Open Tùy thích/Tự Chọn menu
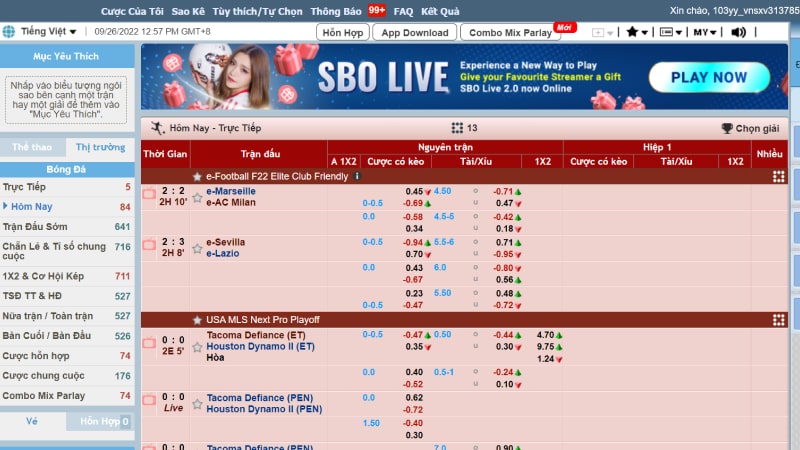 click(x=257, y=11)
